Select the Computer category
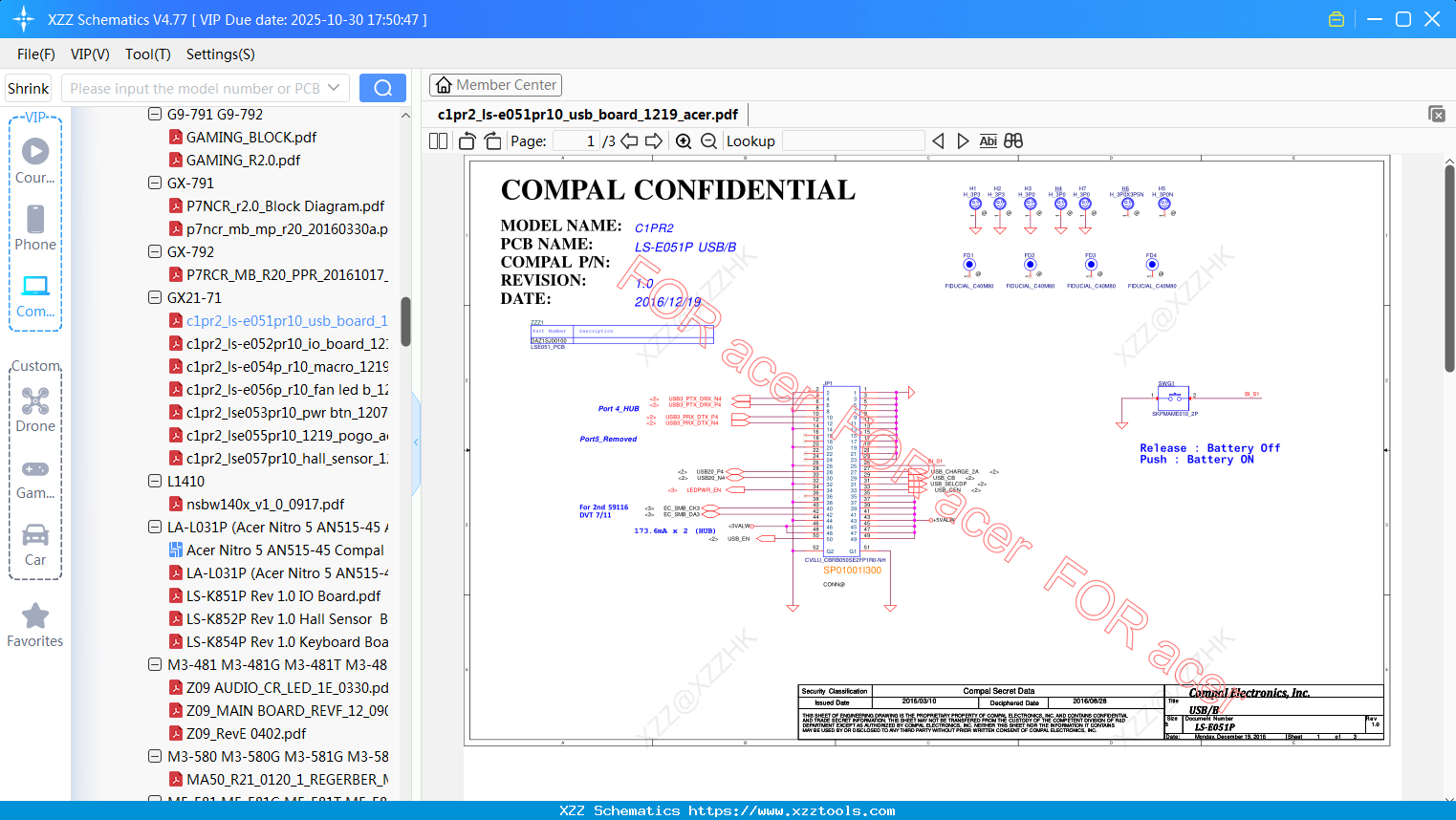This screenshot has height=820, width=1456. point(35,295)
